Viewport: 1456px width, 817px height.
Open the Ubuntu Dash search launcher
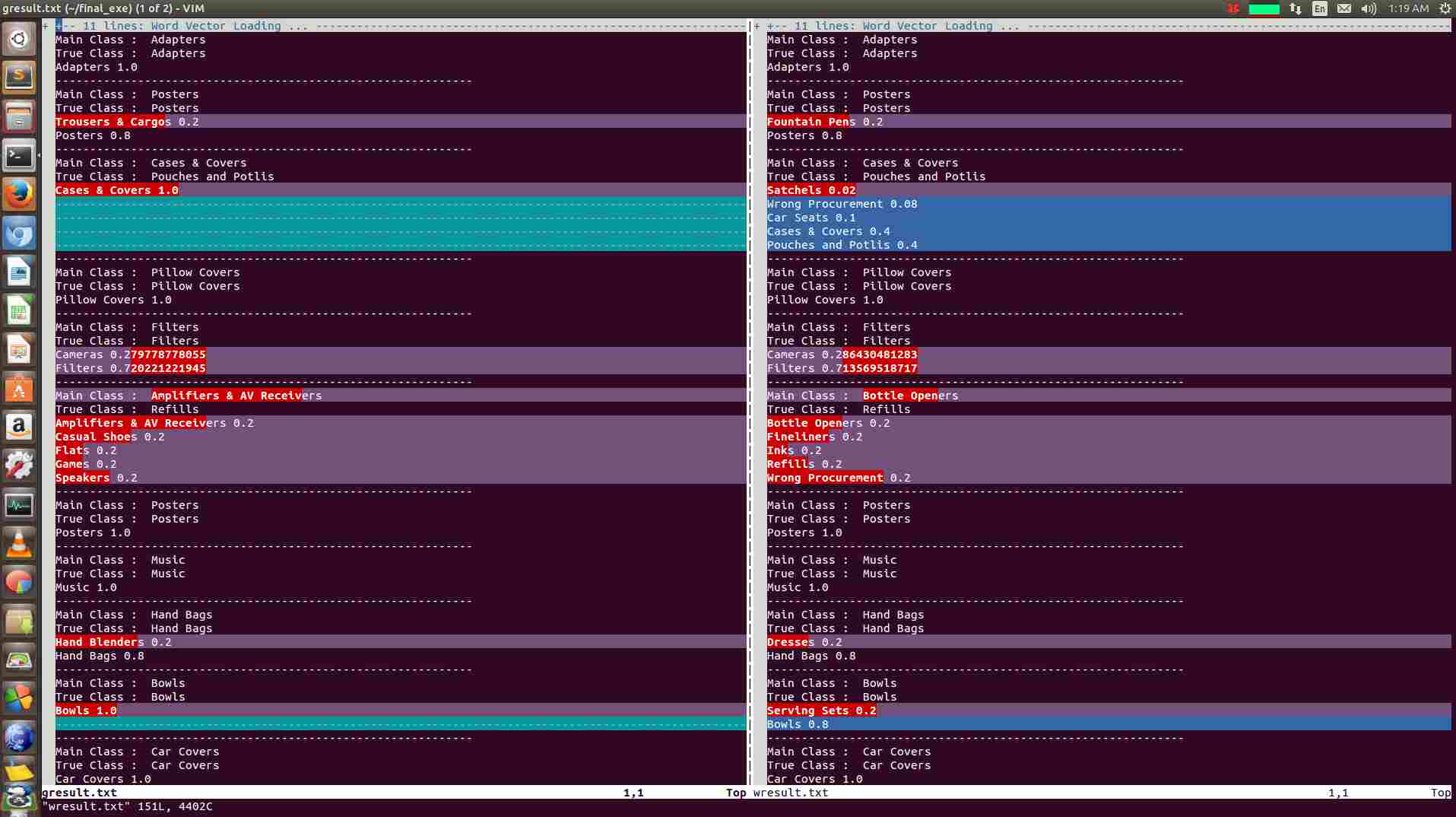[x=19, y=38]
